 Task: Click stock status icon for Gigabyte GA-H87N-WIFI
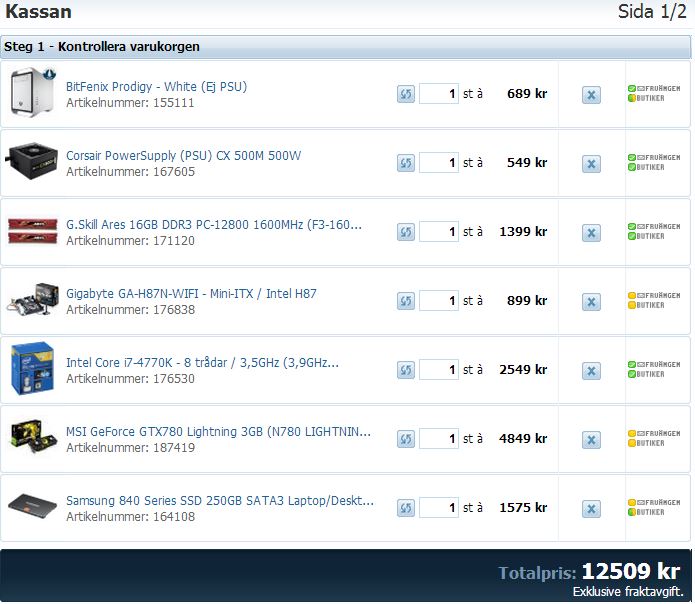pos(654,300)
